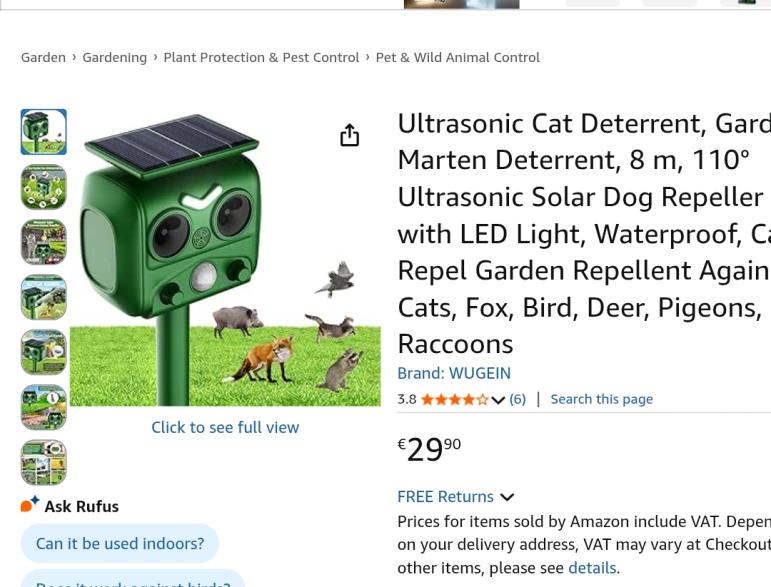Click the Search this page link
The height and width of the screenshot is (587, 771).
(x=601, y=399)
